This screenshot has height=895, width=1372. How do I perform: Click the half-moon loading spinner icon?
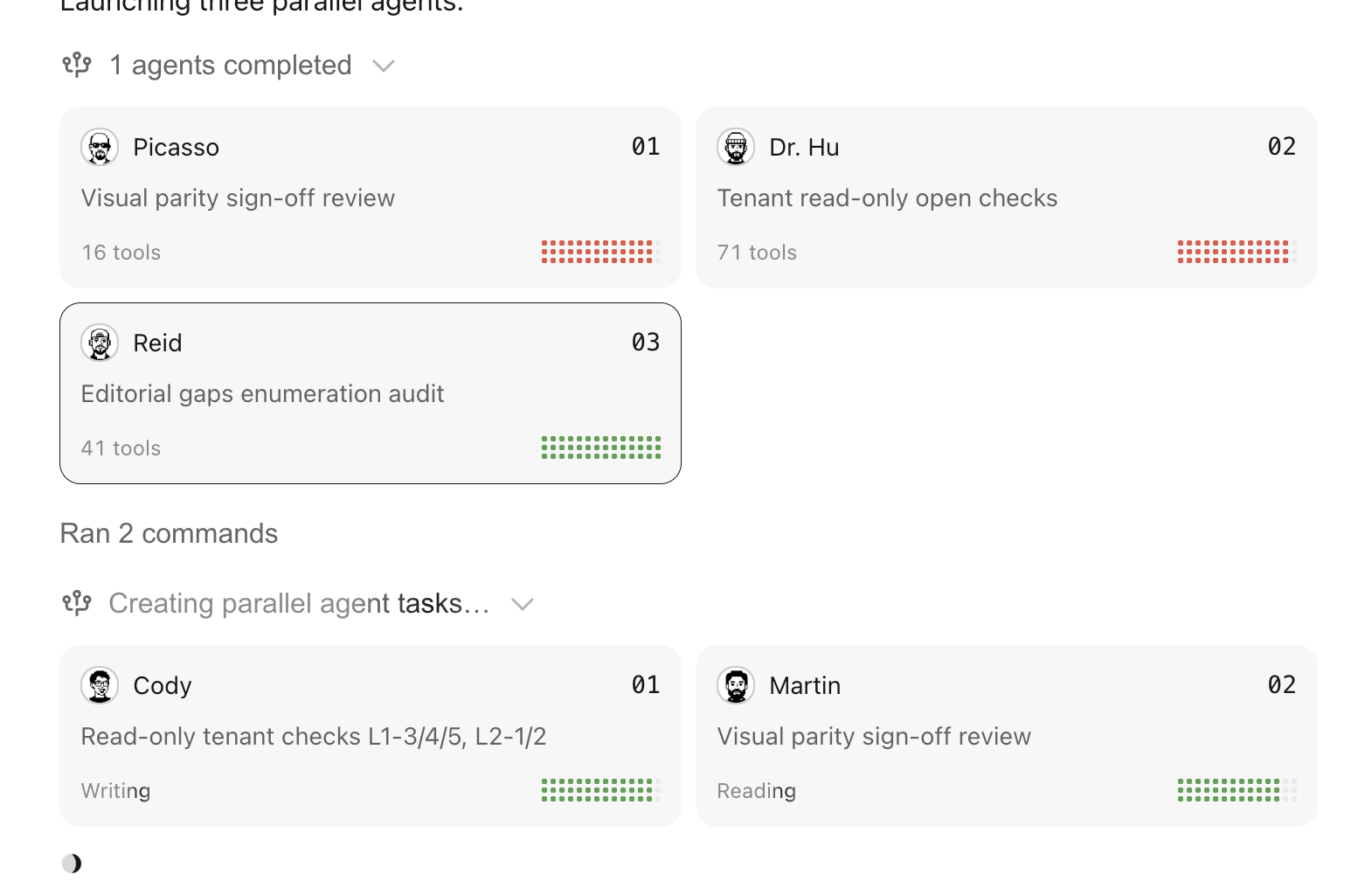(x=72, y=864)
